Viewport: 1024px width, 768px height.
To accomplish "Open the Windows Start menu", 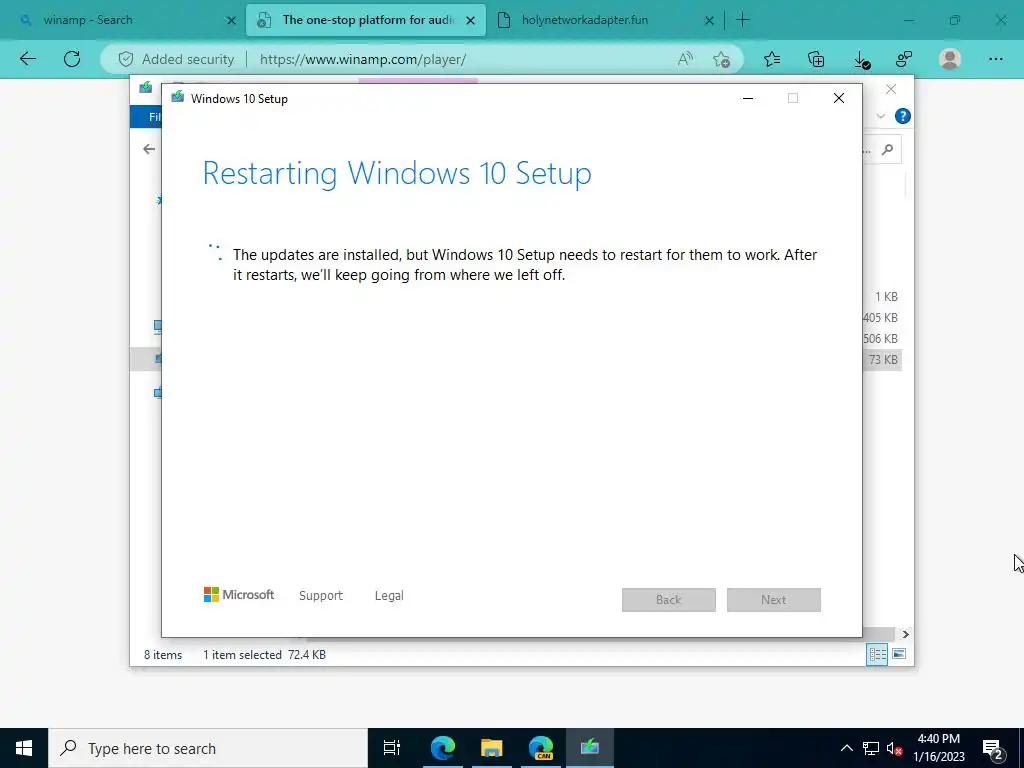I will click(x=24, y=748).
